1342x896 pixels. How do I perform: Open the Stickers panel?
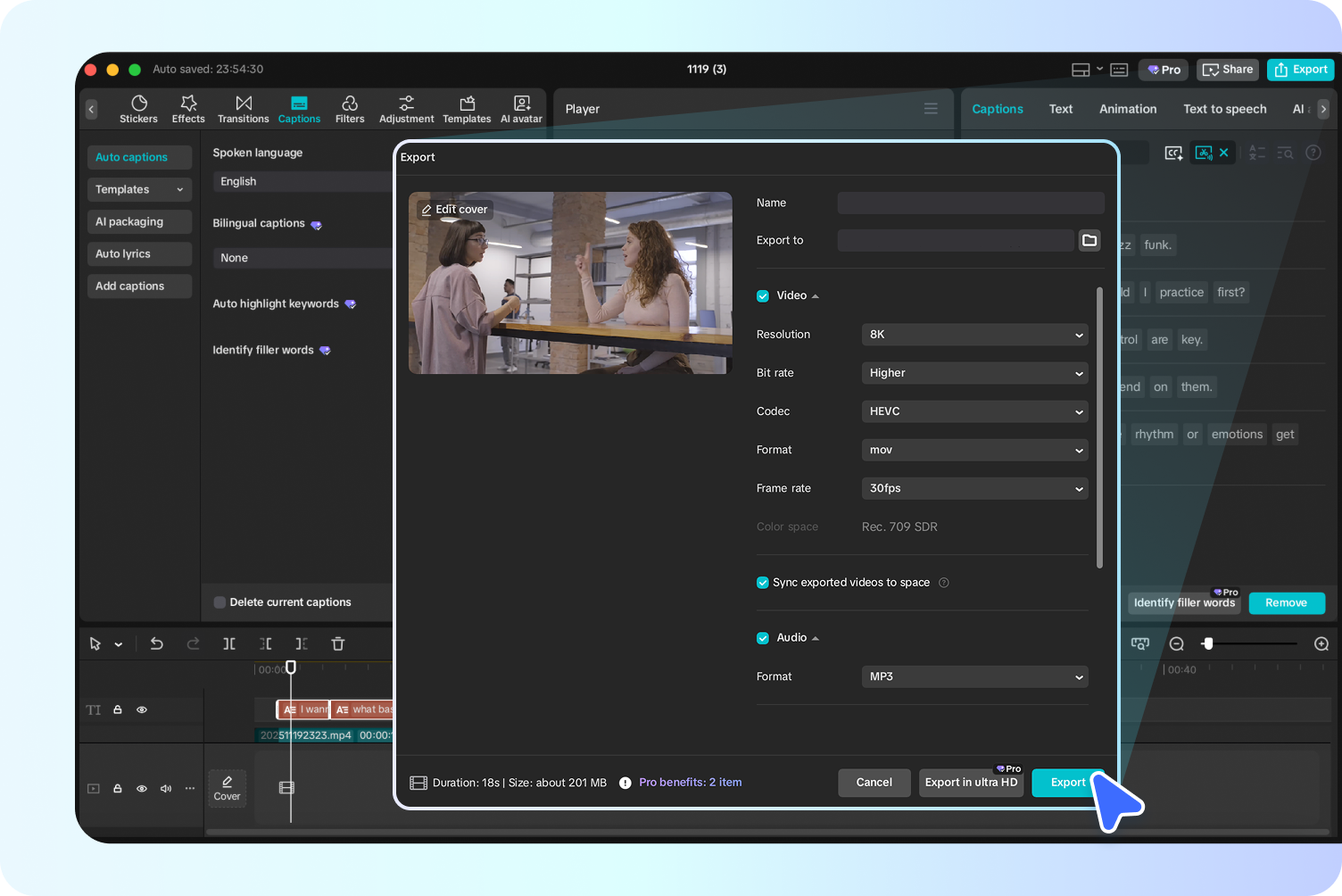[x=138, y=108]
